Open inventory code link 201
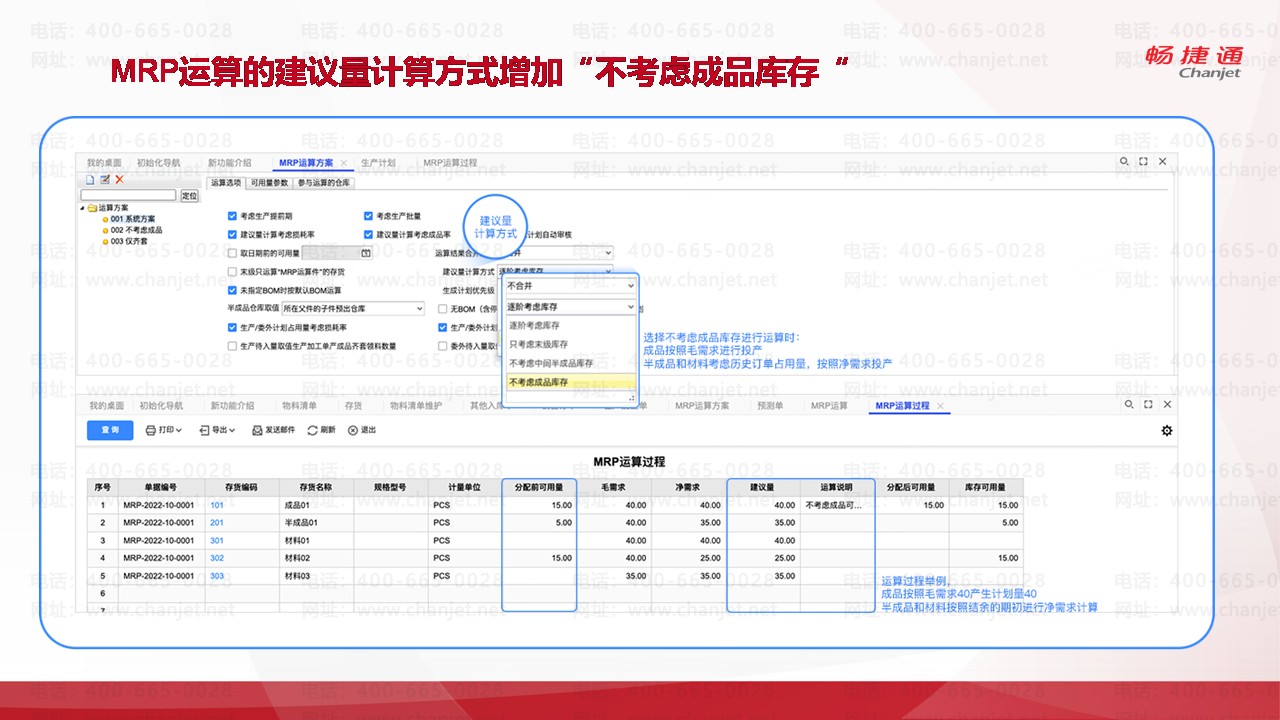The height and width of the screenshot is (720, 1280). [x=217, y=523]
